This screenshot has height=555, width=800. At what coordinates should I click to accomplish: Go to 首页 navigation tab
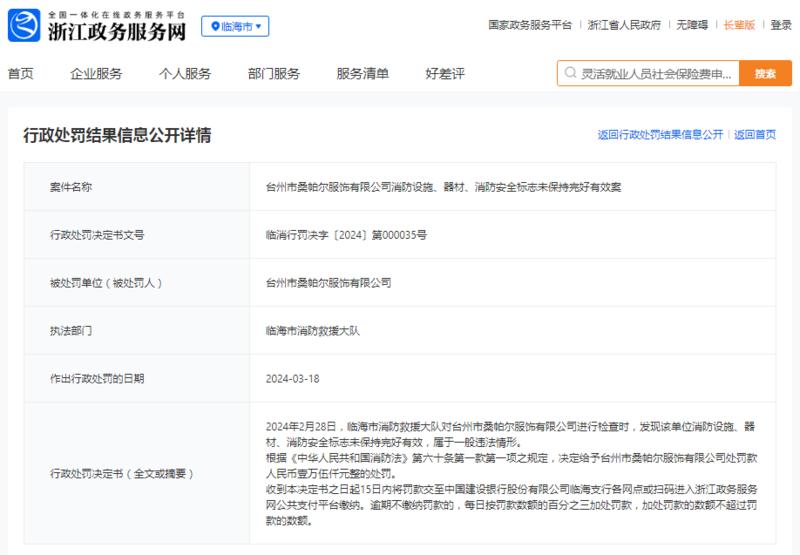pos(20,73)
